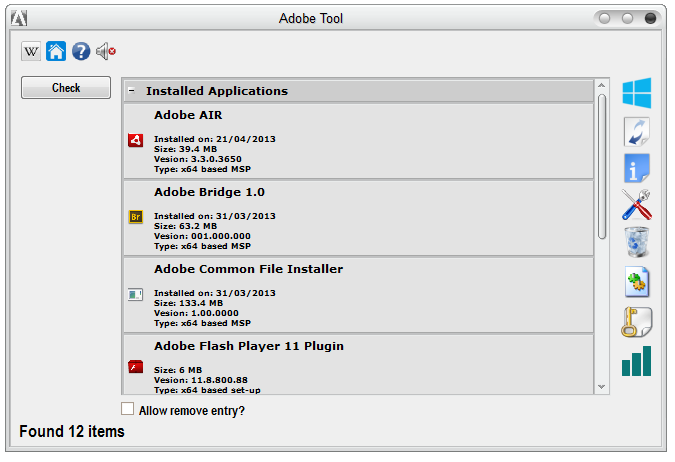Click the Adobe Bridge Br icon

[136, 217]
